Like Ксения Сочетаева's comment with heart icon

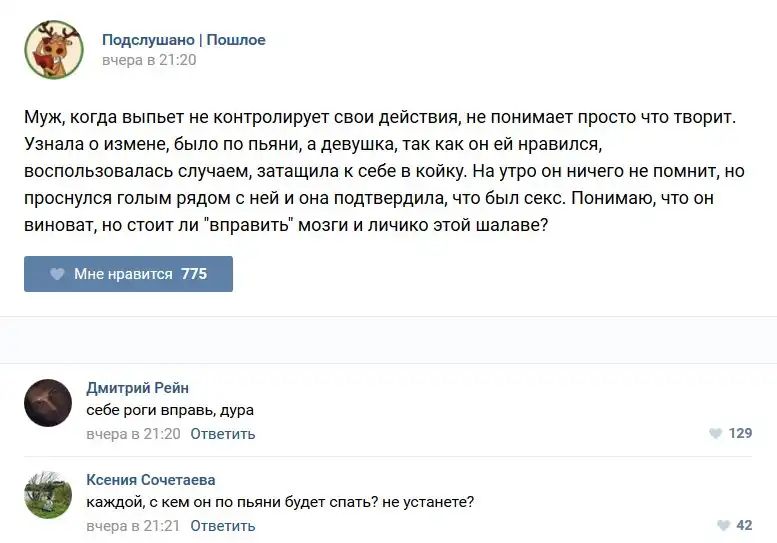click(723, 526)
